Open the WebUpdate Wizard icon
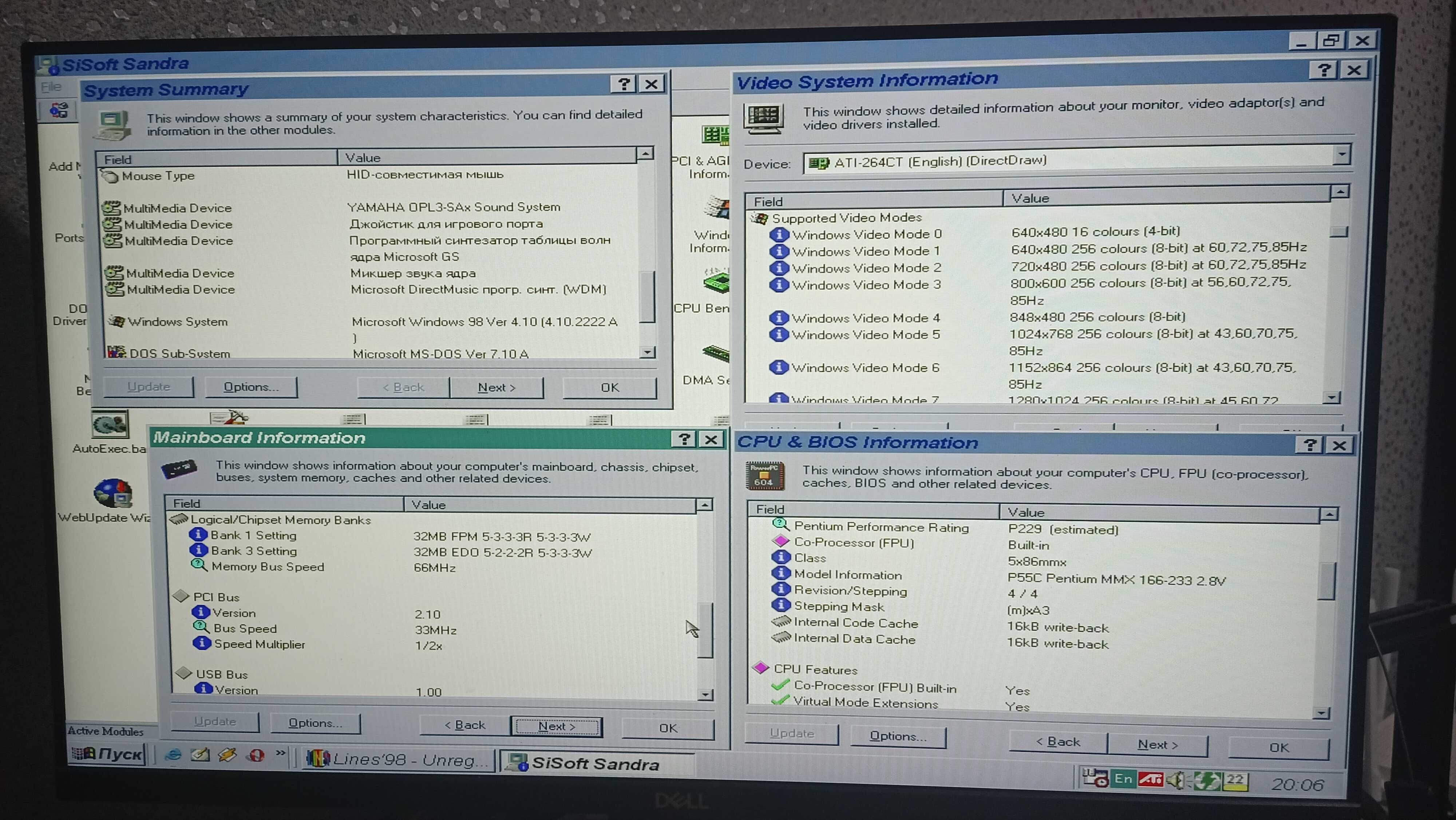Screen dimensions: 1456x820 click(x=113, y=493)
